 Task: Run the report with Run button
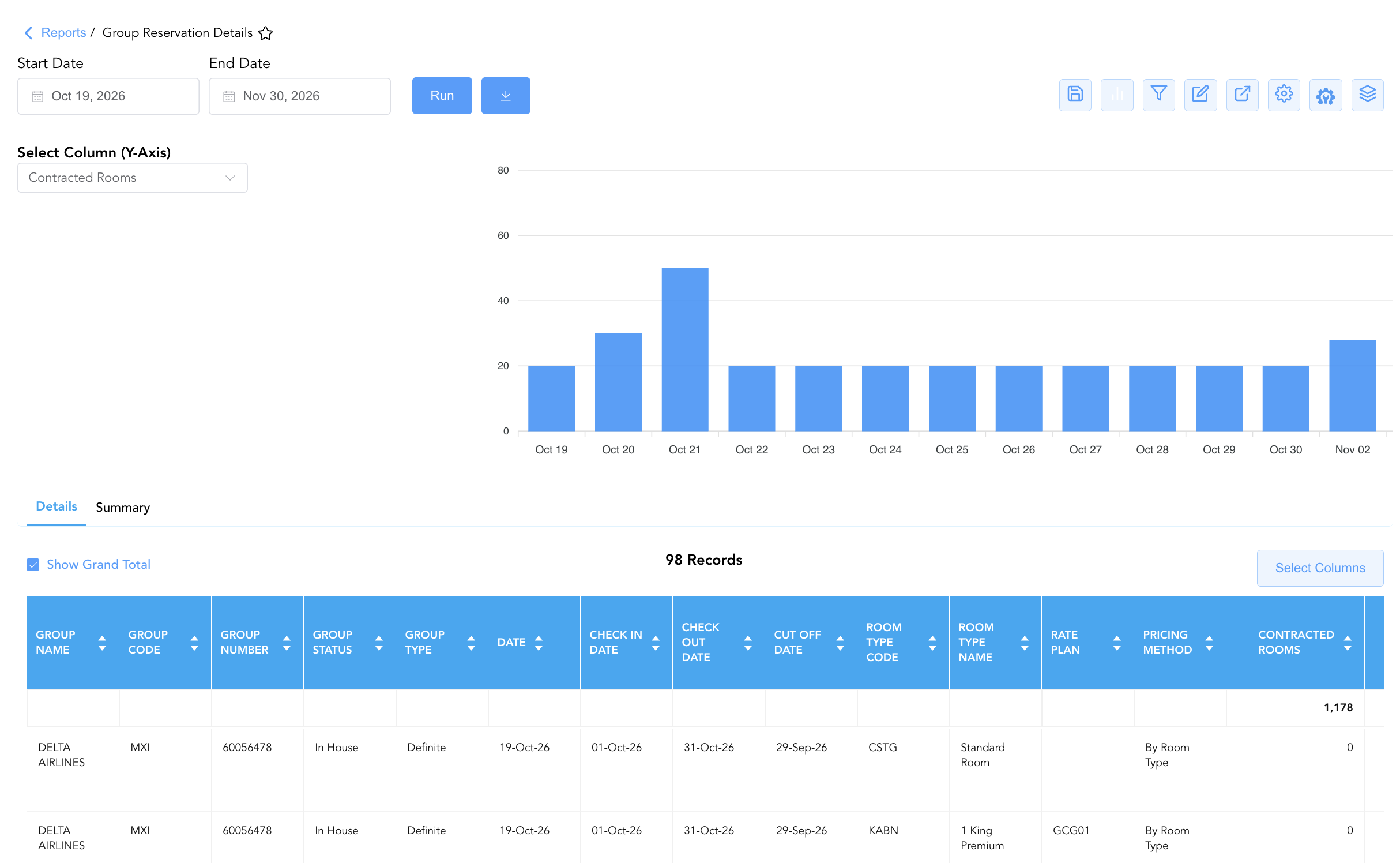coord(442,96)
